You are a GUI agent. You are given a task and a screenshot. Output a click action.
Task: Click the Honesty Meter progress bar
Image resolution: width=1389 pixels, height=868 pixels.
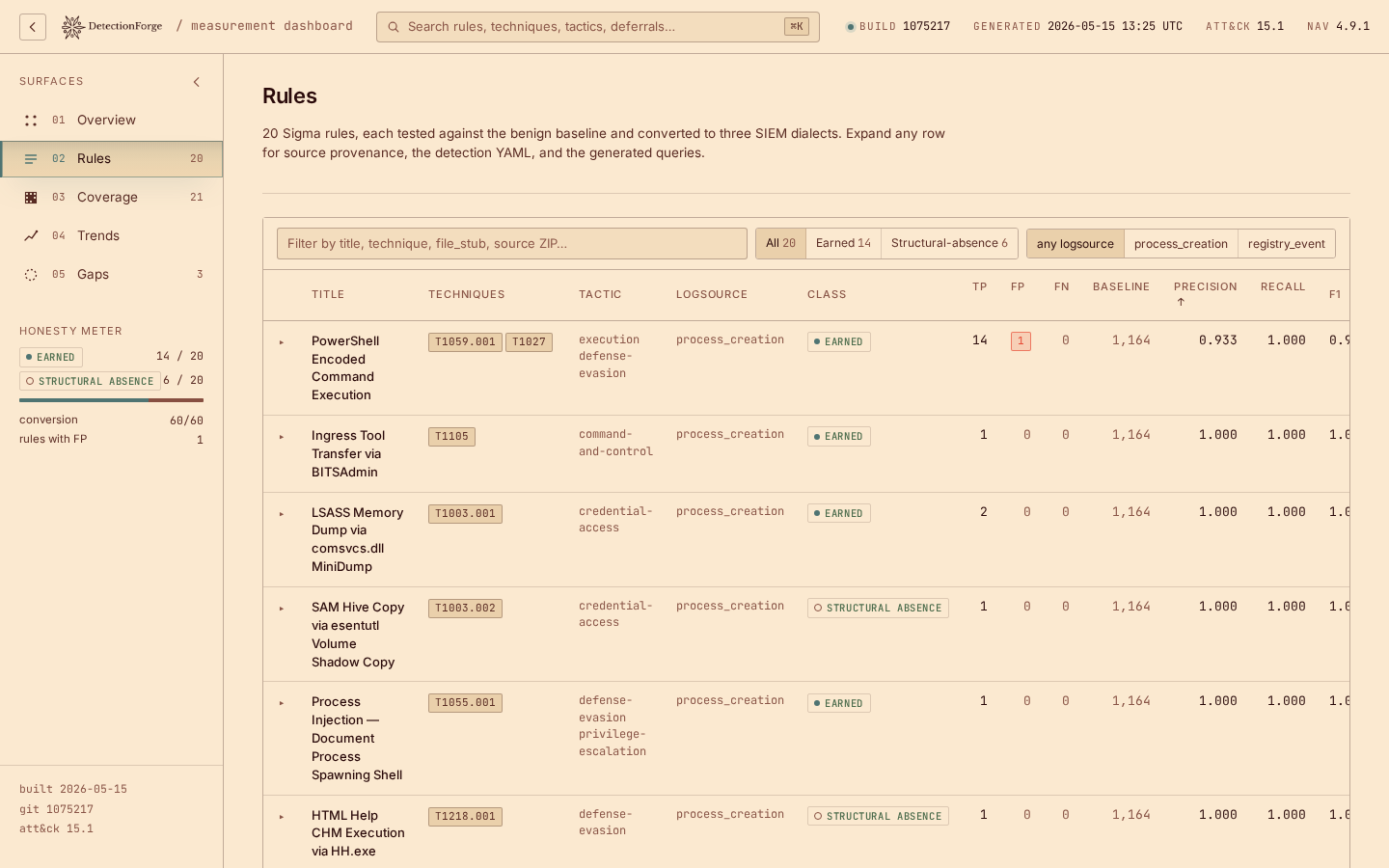(112, 400)
